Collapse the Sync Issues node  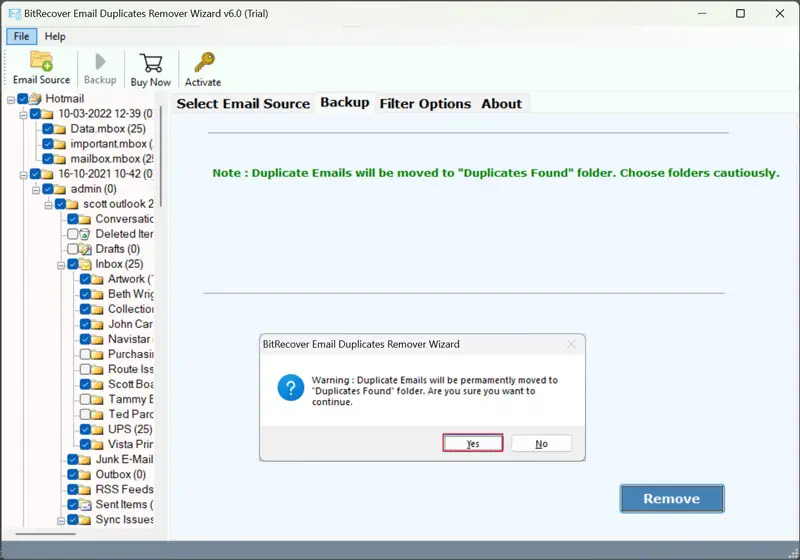tap(61, 521)
